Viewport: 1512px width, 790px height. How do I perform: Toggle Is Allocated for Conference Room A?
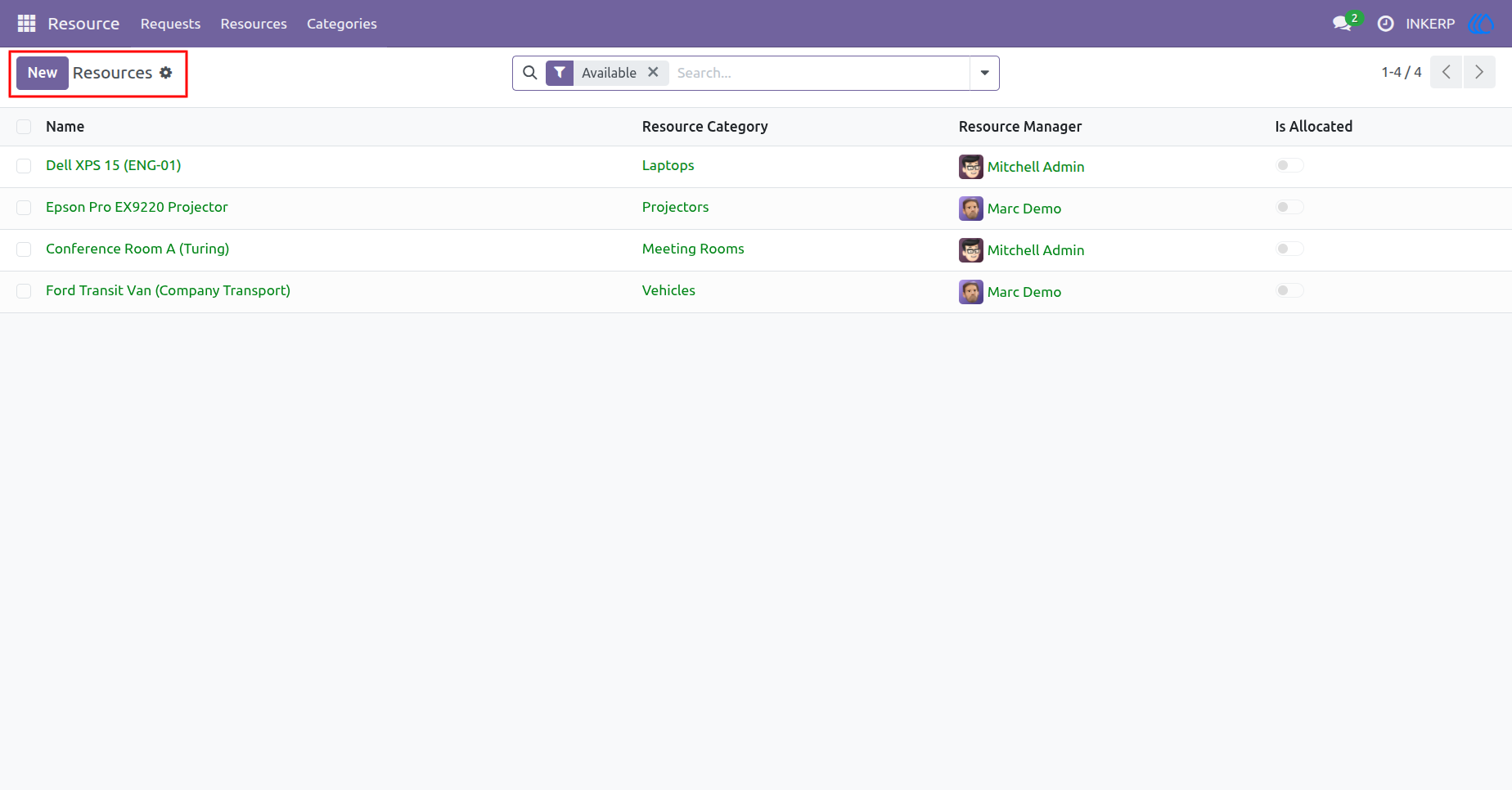1289,249
